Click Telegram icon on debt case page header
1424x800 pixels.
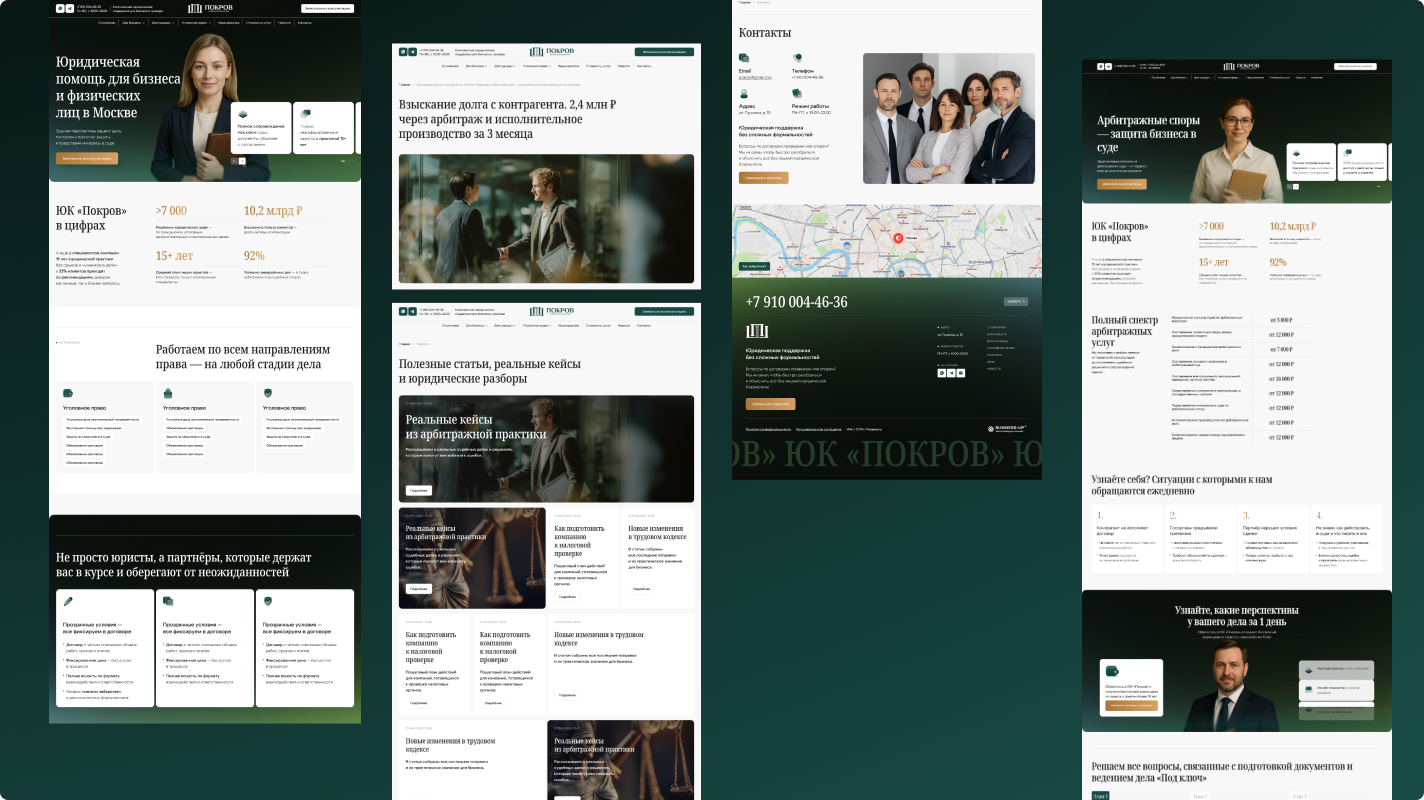pos(413,52)
